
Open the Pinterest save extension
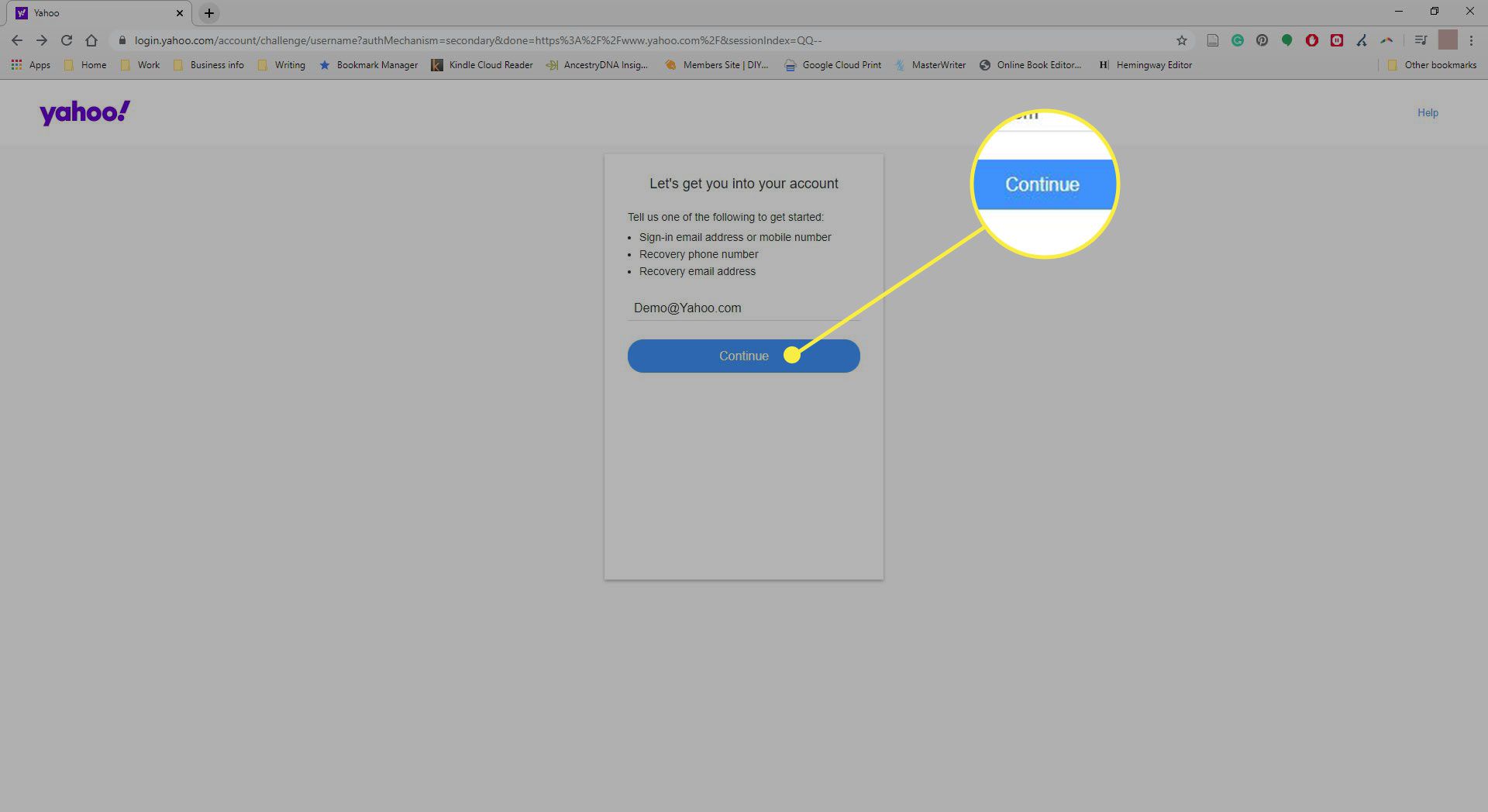tap(1262, 40)
